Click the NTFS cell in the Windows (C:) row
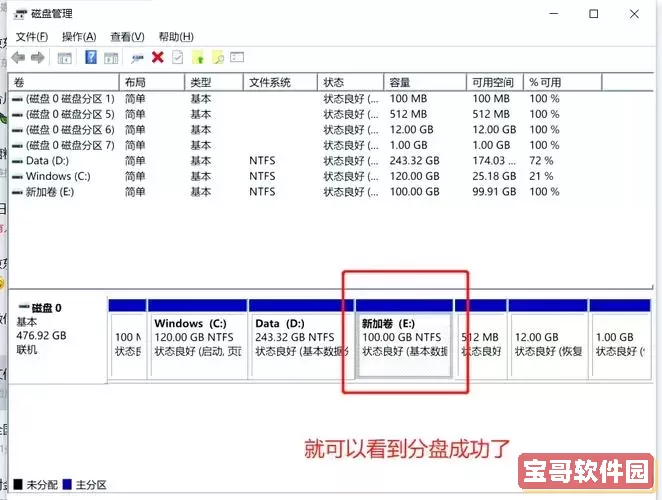Image resolution: width=662 pixels, height=500 pixels. coord(262,176)
